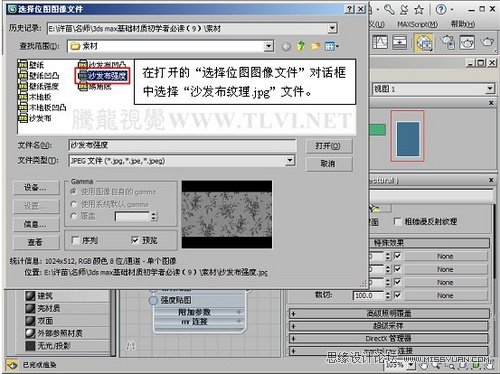Image resolution: width=500 pixels, height=374 pixels.
Task: Open the help question mark in 3ds Max
Action: tap(441, 9)
